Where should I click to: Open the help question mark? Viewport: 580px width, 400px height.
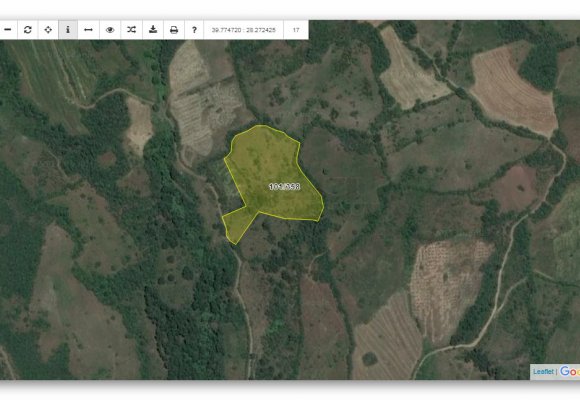coord(194,30)
